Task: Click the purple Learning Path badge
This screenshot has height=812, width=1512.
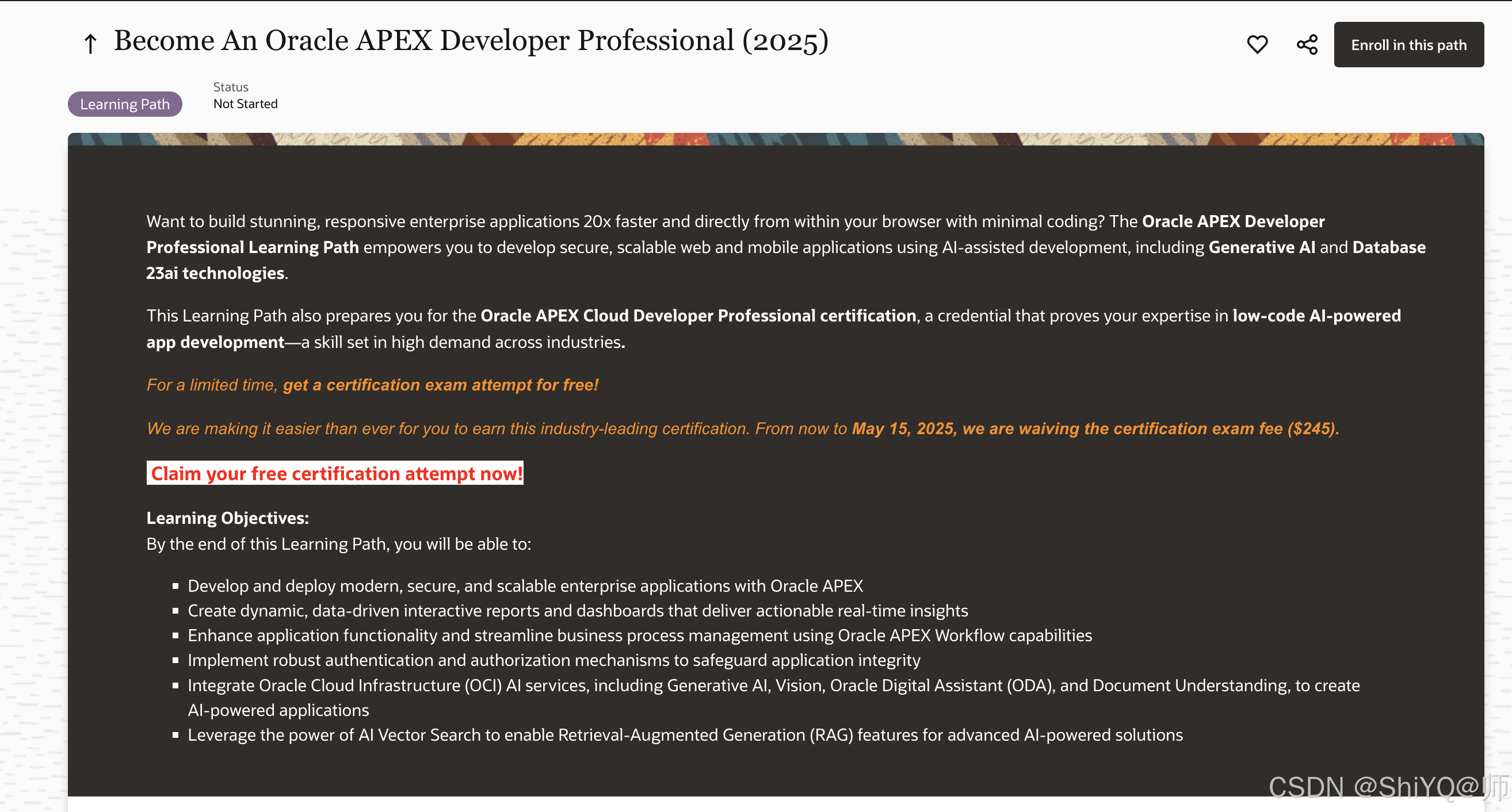Action: pos(124,104)
